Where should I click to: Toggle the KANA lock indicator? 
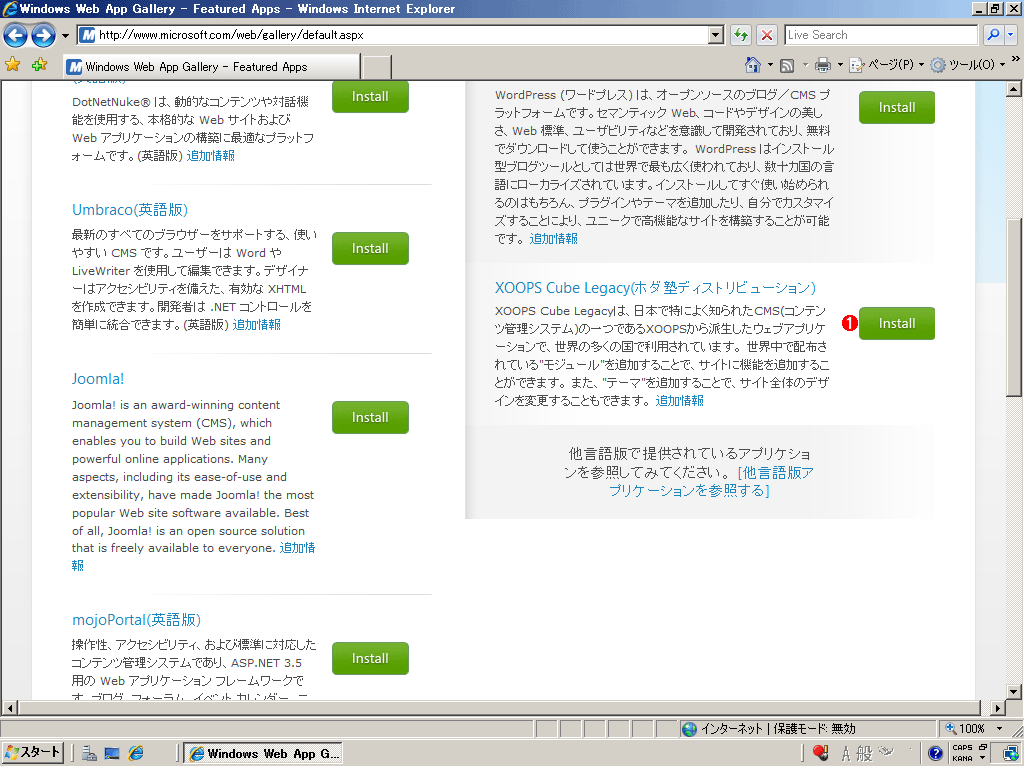click(x=962, y=759)
